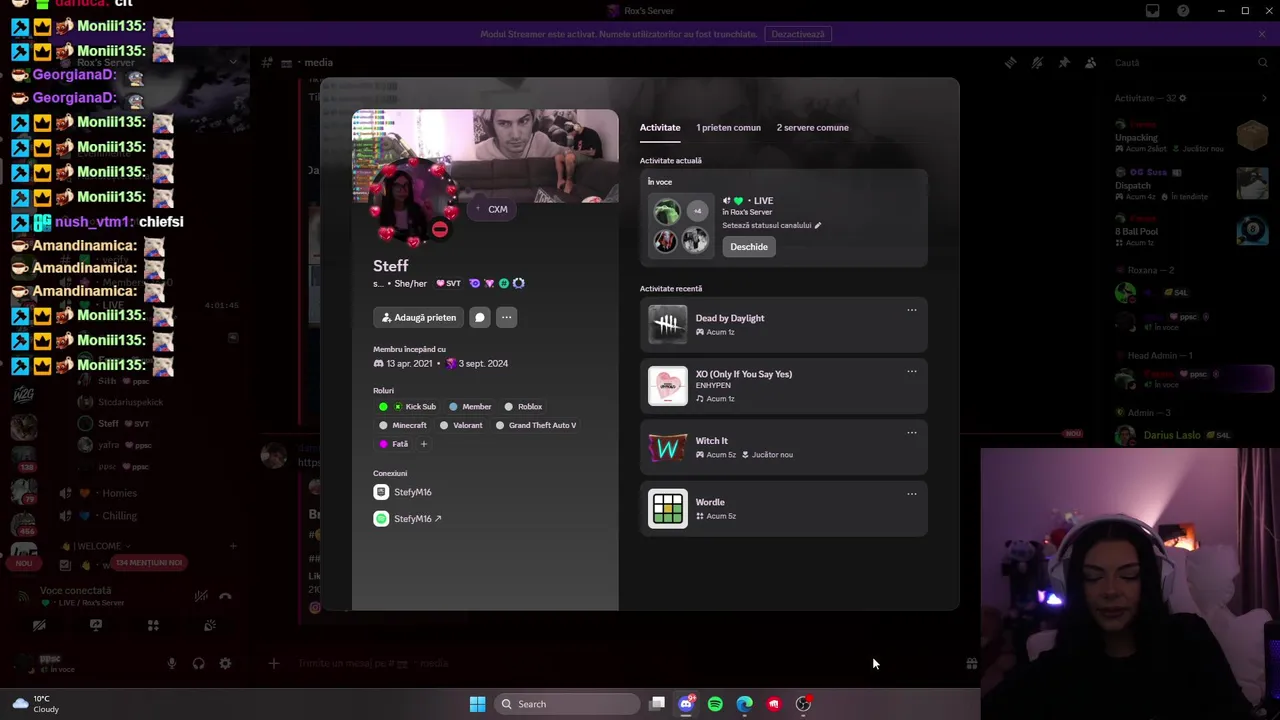Image resolution: width=1280 pixels, height=720 pixels.
Task: Open message bubble icon beside Adaugă prieten
Action: (x=480, y=317)
